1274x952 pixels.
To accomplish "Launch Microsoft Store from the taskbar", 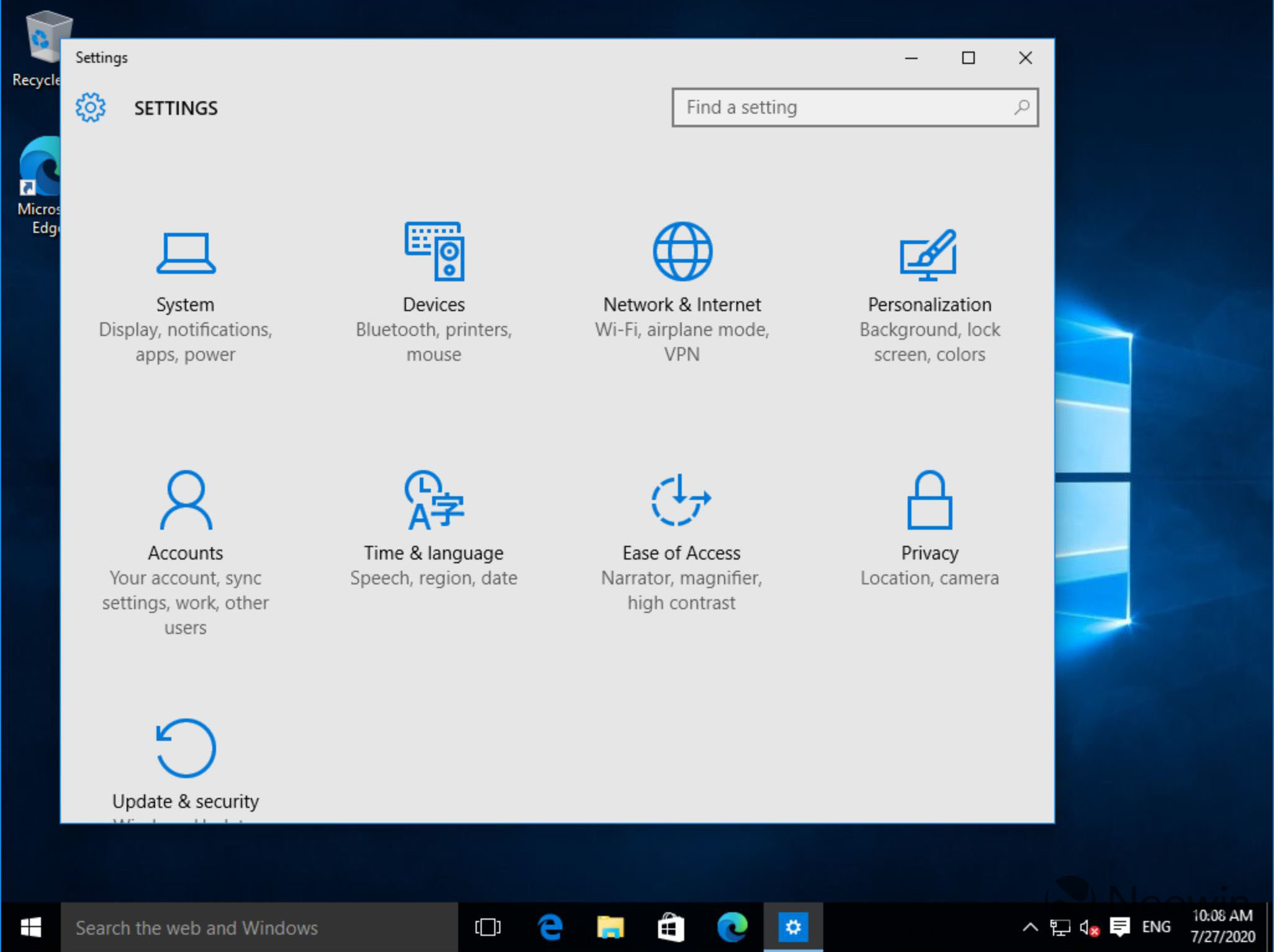I will pos(671,927).
